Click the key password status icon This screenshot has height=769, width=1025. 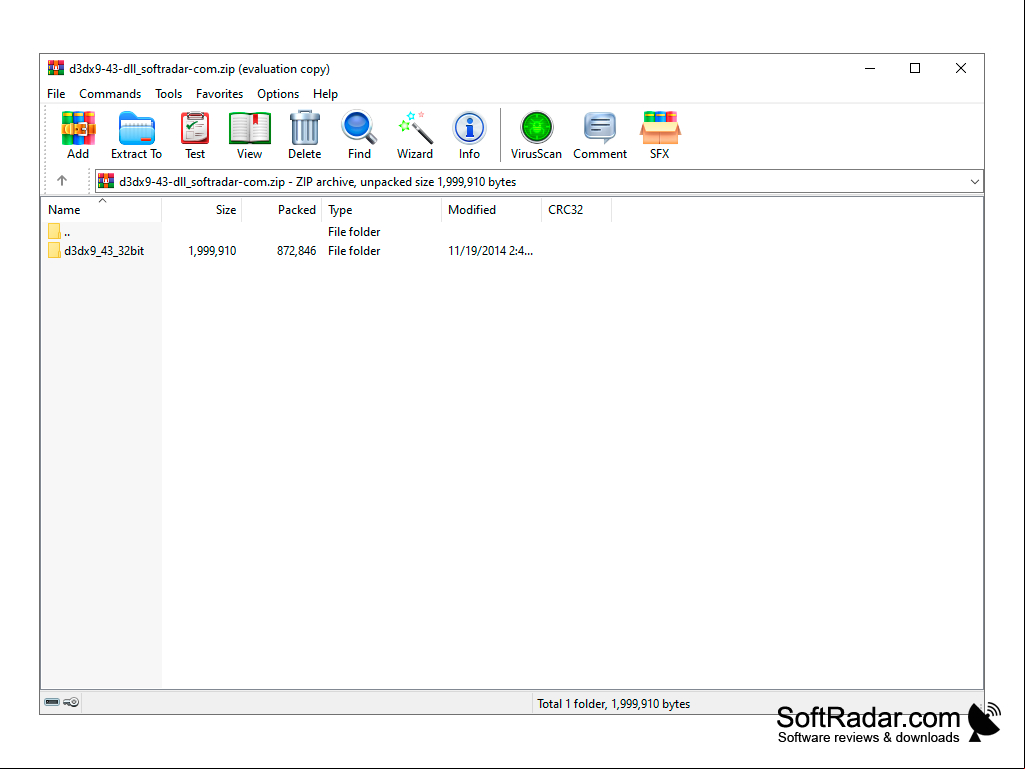71,702
